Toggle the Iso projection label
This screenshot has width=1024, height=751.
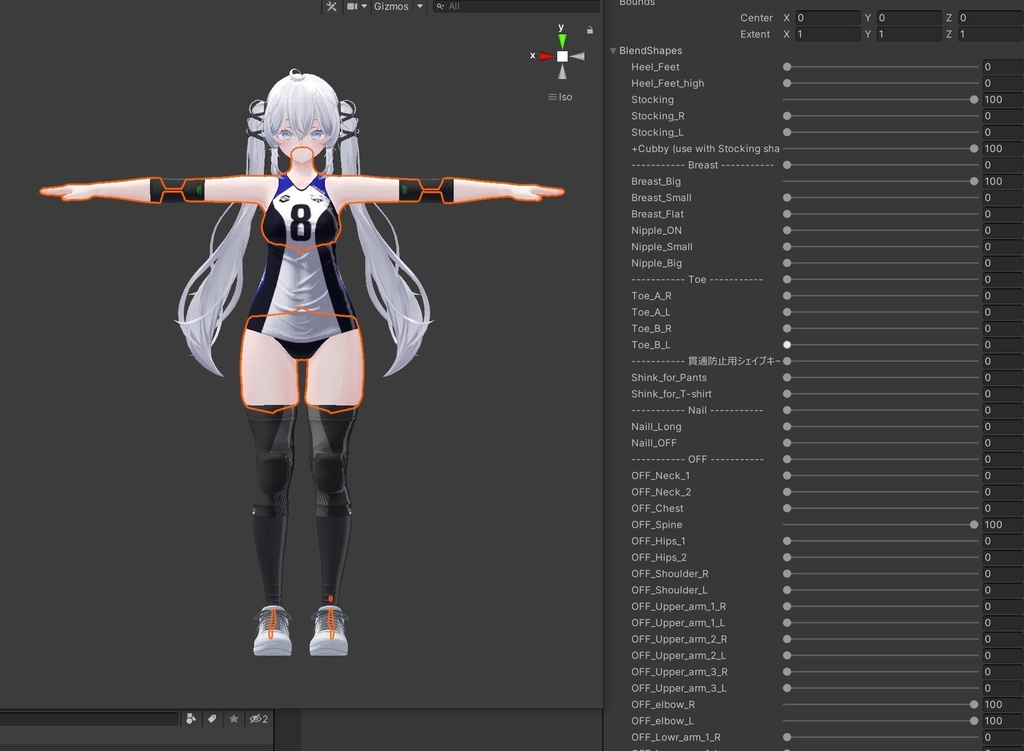tap(560, 97)
